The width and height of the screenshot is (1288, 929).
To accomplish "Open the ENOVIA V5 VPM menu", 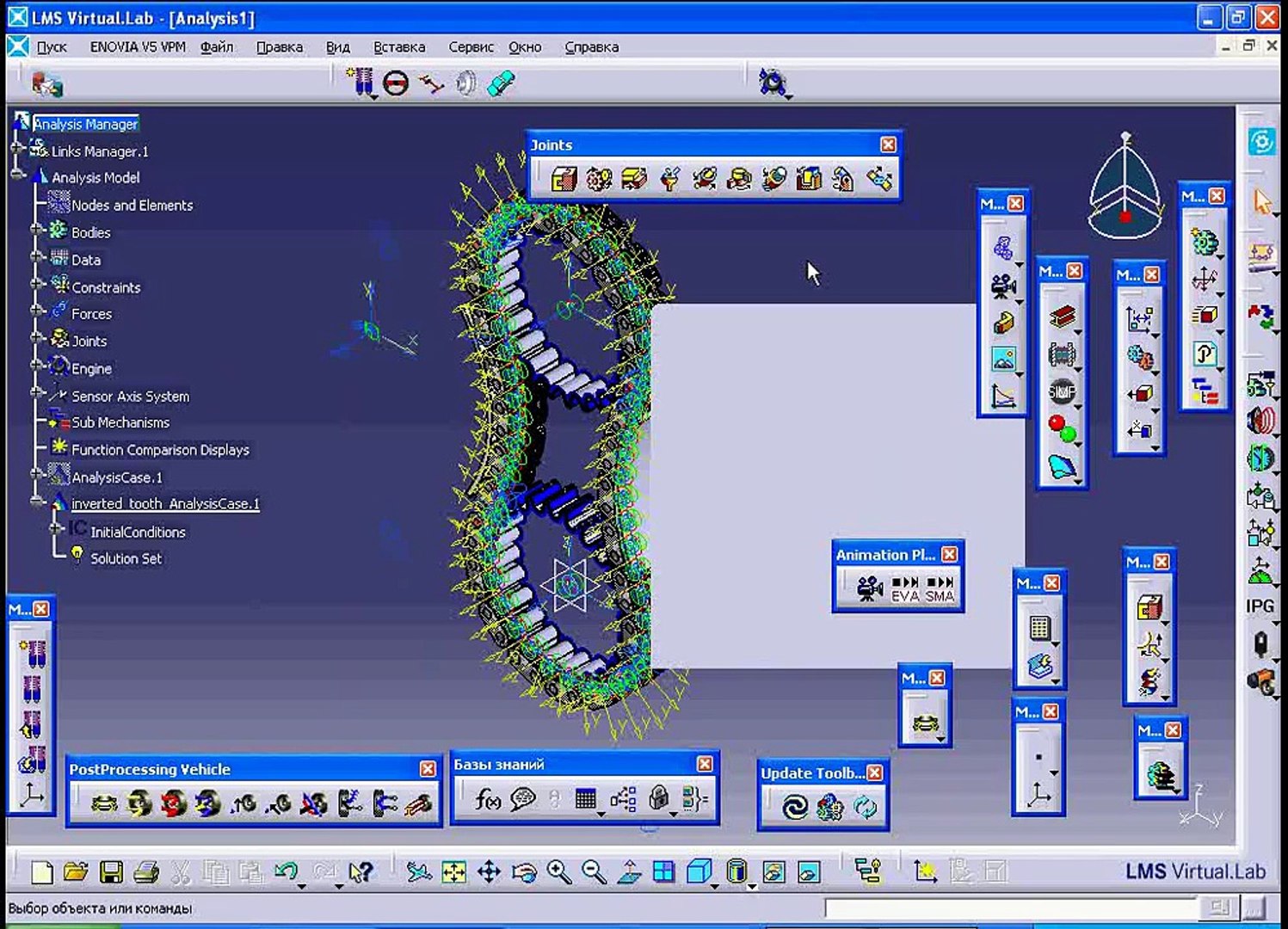I will tap(138, 47).
